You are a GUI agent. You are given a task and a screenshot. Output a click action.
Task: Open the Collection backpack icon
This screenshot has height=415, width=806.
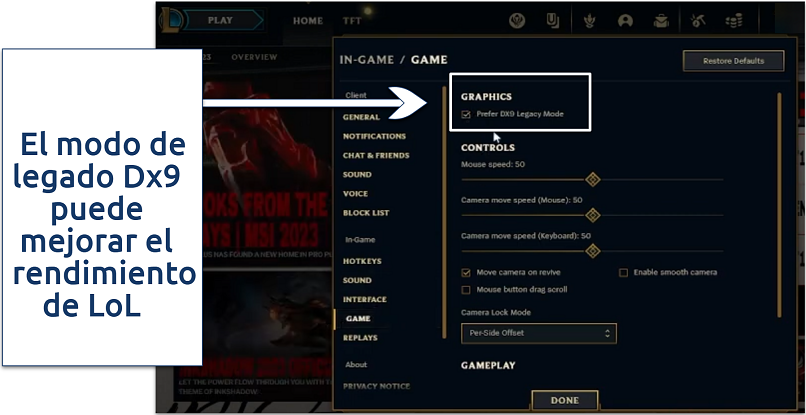(x=661, y=21)
